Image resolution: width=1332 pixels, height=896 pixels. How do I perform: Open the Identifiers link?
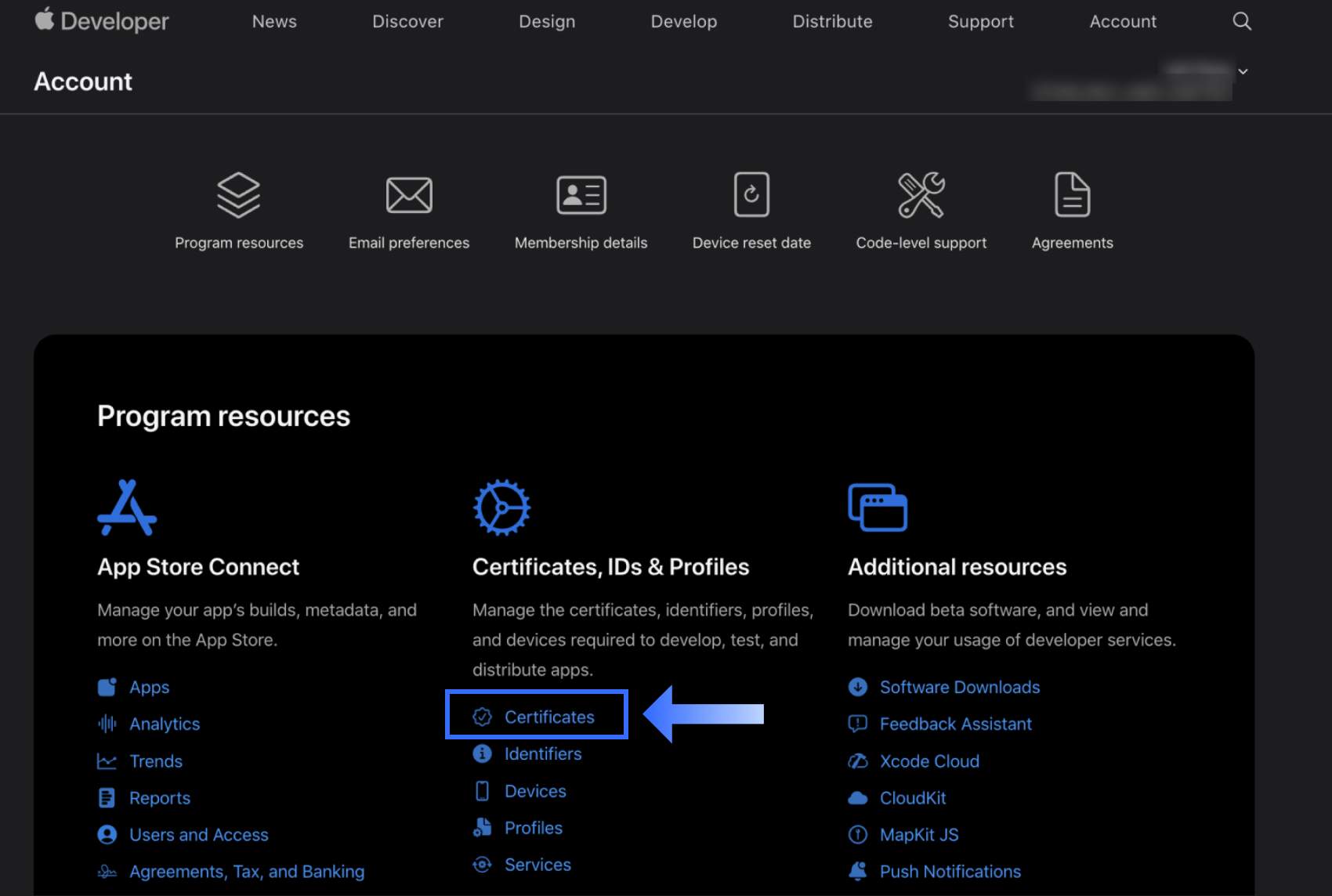[x=542, y=753]
